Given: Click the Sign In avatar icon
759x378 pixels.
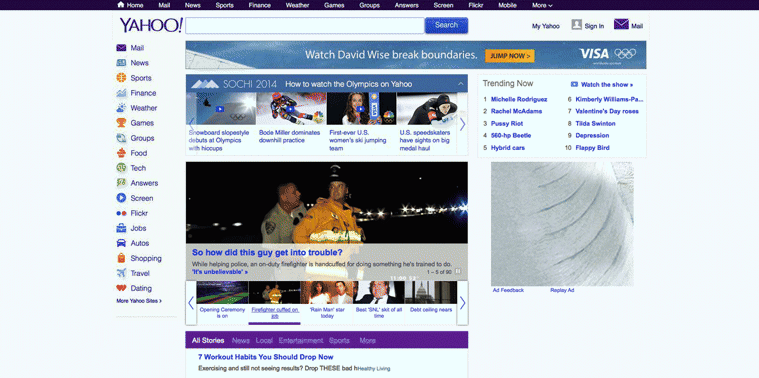Looking at the screenshot, I should click(576, 25).
